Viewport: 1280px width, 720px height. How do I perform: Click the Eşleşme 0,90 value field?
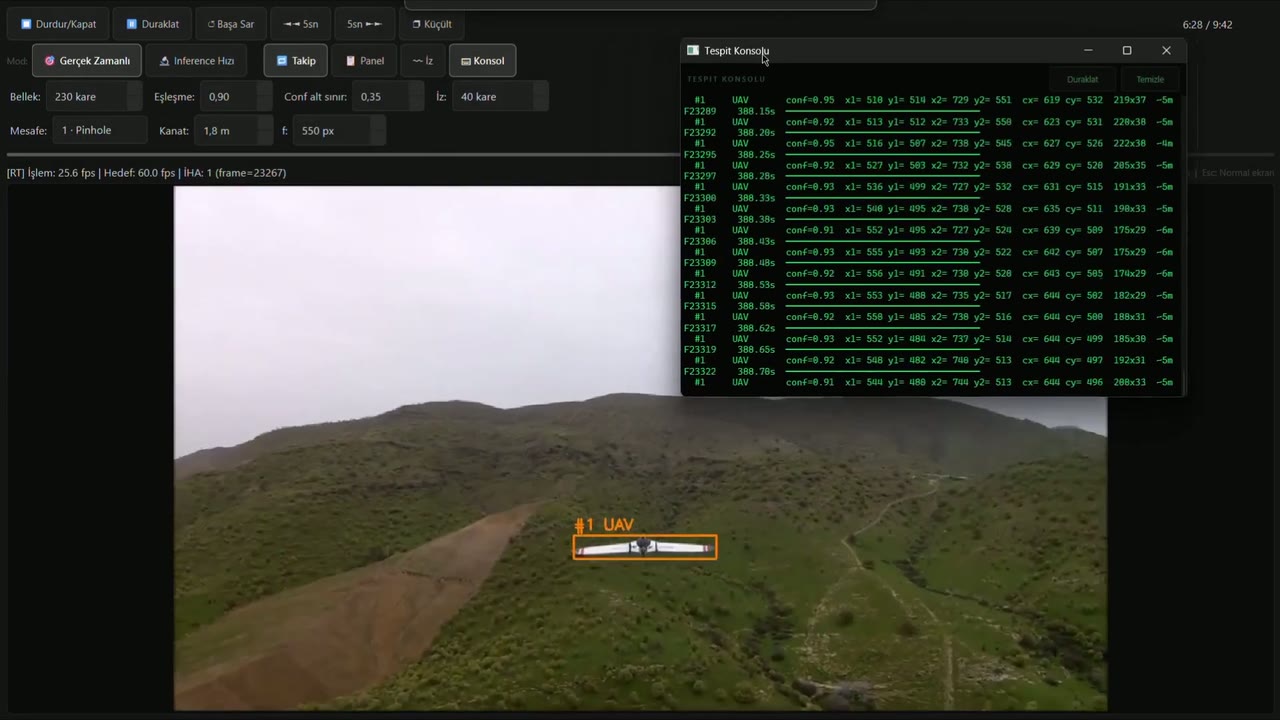pos(236,97)
